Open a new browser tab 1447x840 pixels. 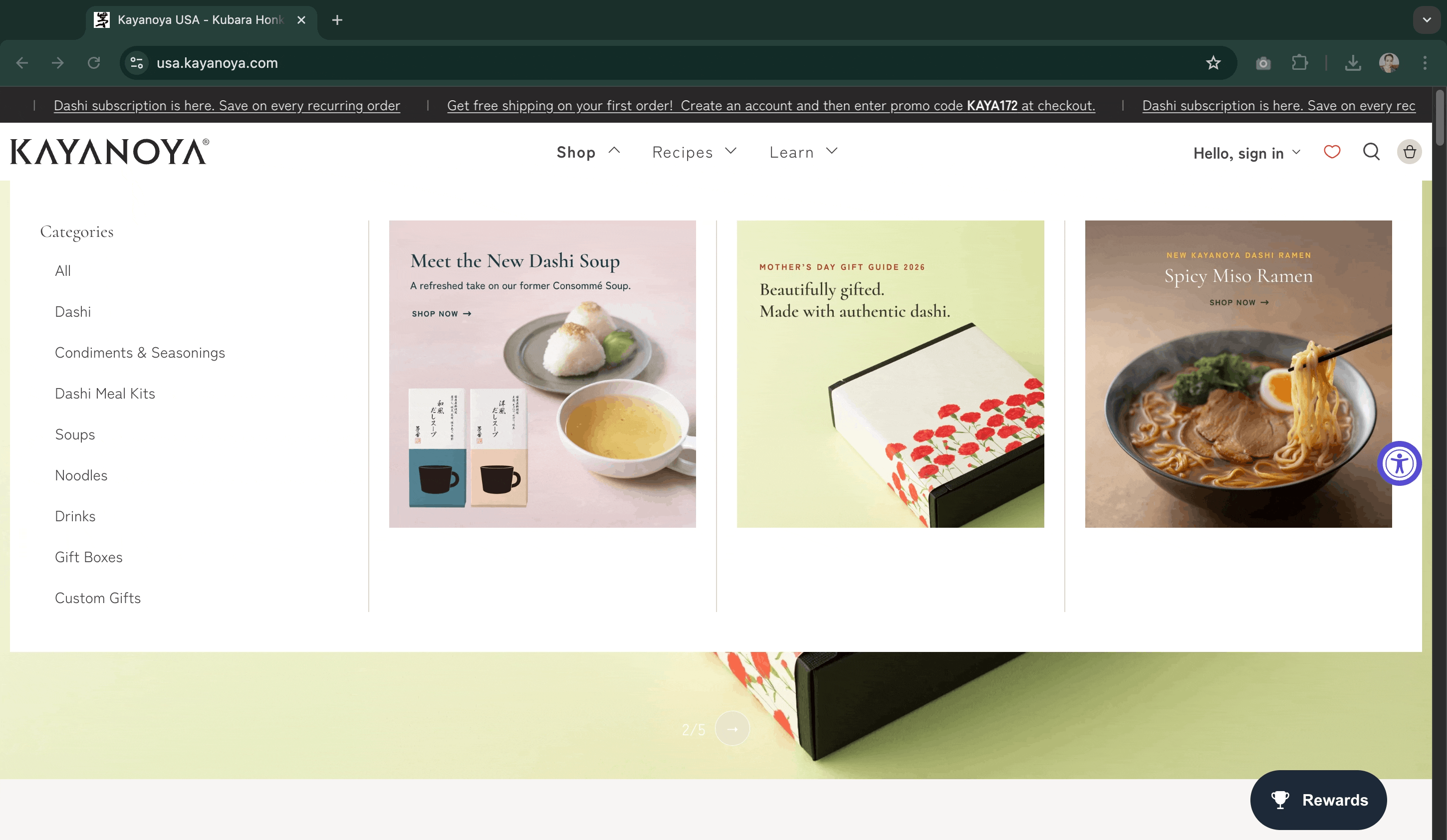337,20
